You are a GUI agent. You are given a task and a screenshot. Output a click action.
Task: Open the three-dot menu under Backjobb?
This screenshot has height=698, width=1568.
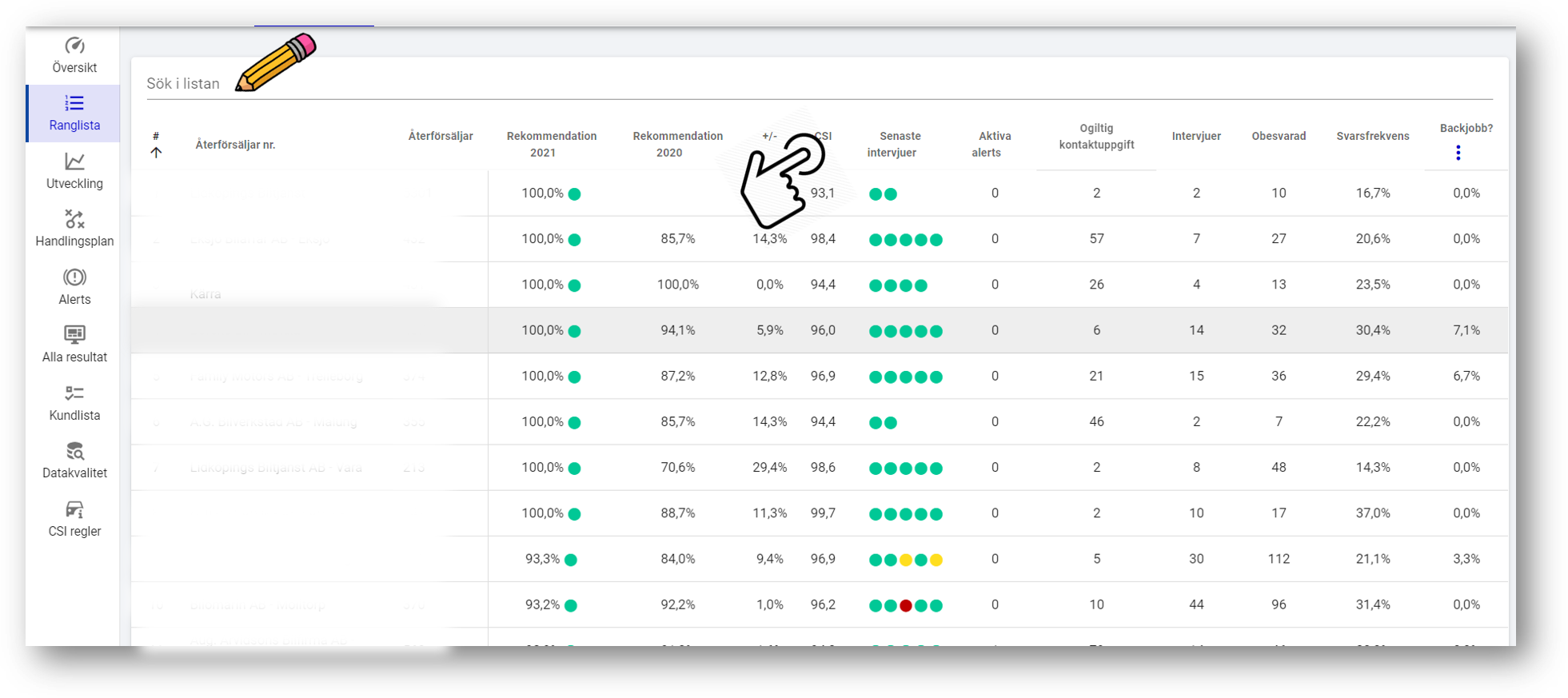click(x=1458, y=153)
